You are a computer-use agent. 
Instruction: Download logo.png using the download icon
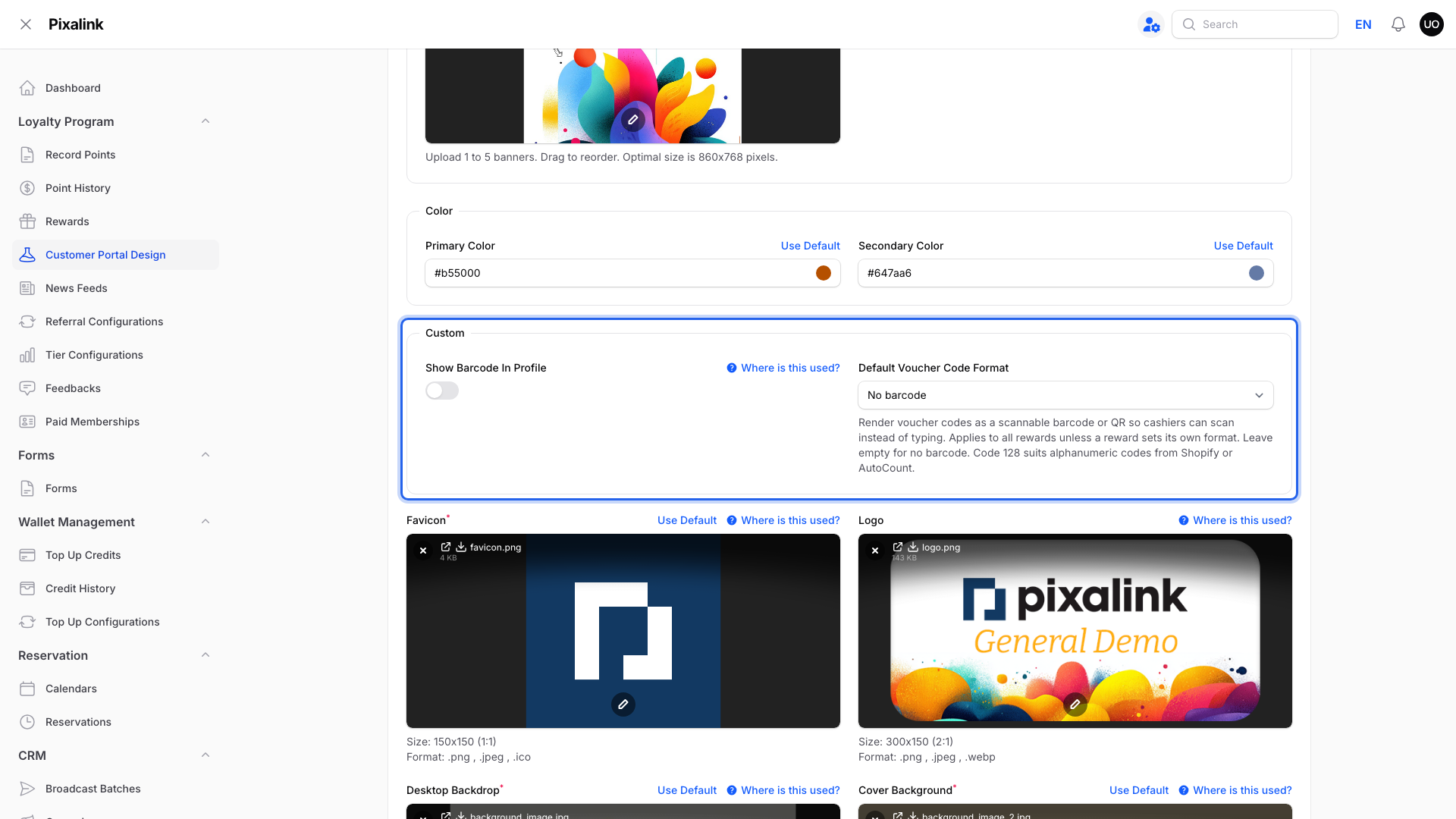(x=913, y=547)
